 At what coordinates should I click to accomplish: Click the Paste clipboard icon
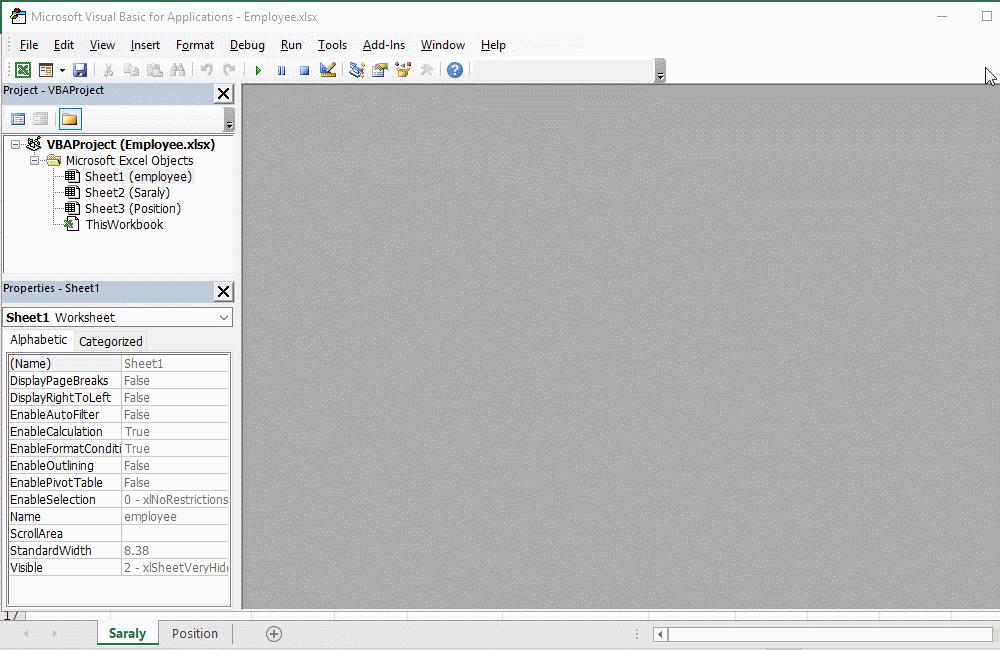[x=154, y=70]
